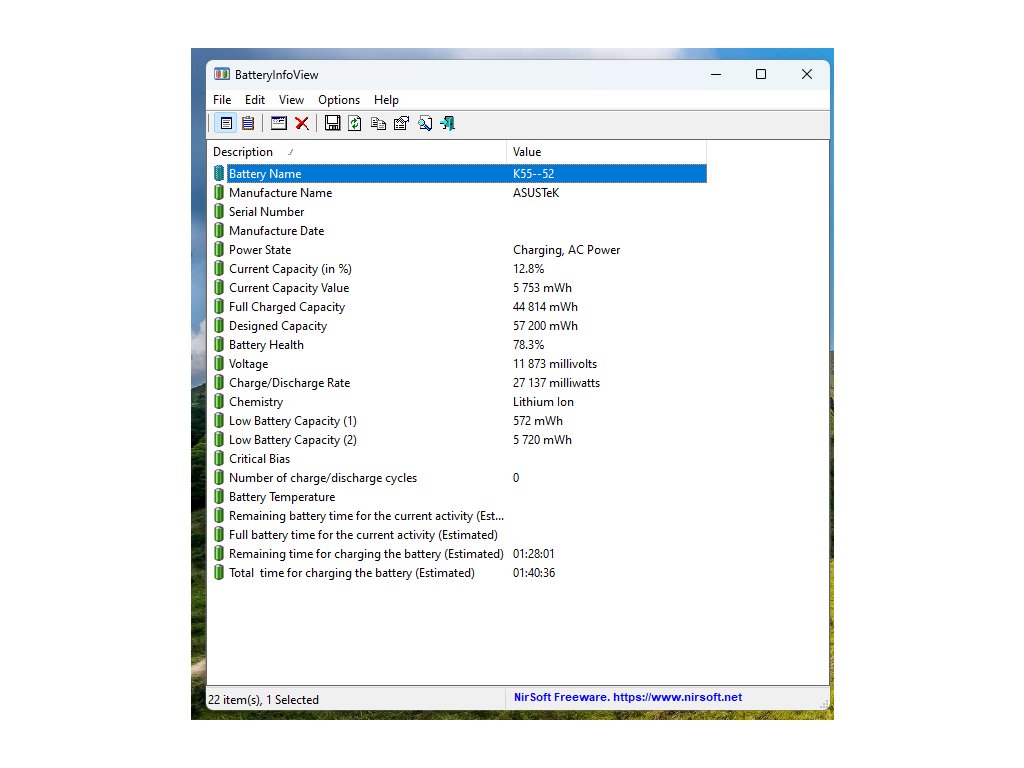Click the Charging, AC Power value

pyautogui.click(x=566, y=250)
